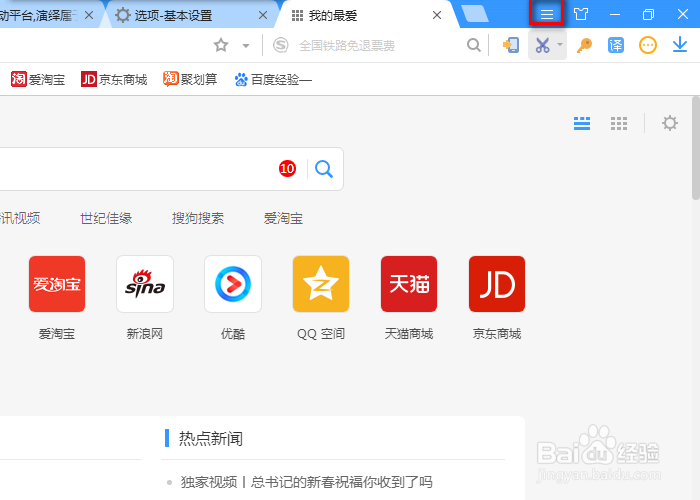This screenshot has width=700, height=500.
Task: Click the 热点新闻 section heading
Action: pos(211,438)
